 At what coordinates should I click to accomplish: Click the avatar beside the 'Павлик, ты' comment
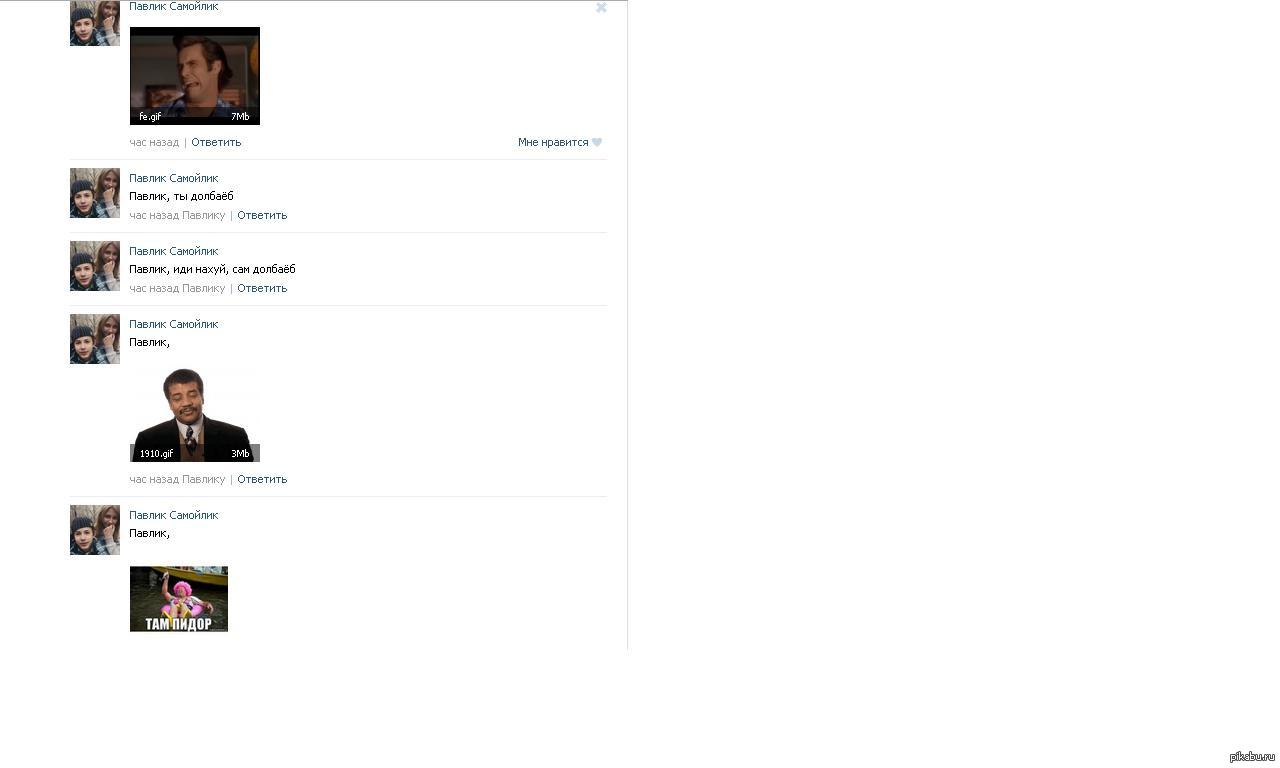95,193
